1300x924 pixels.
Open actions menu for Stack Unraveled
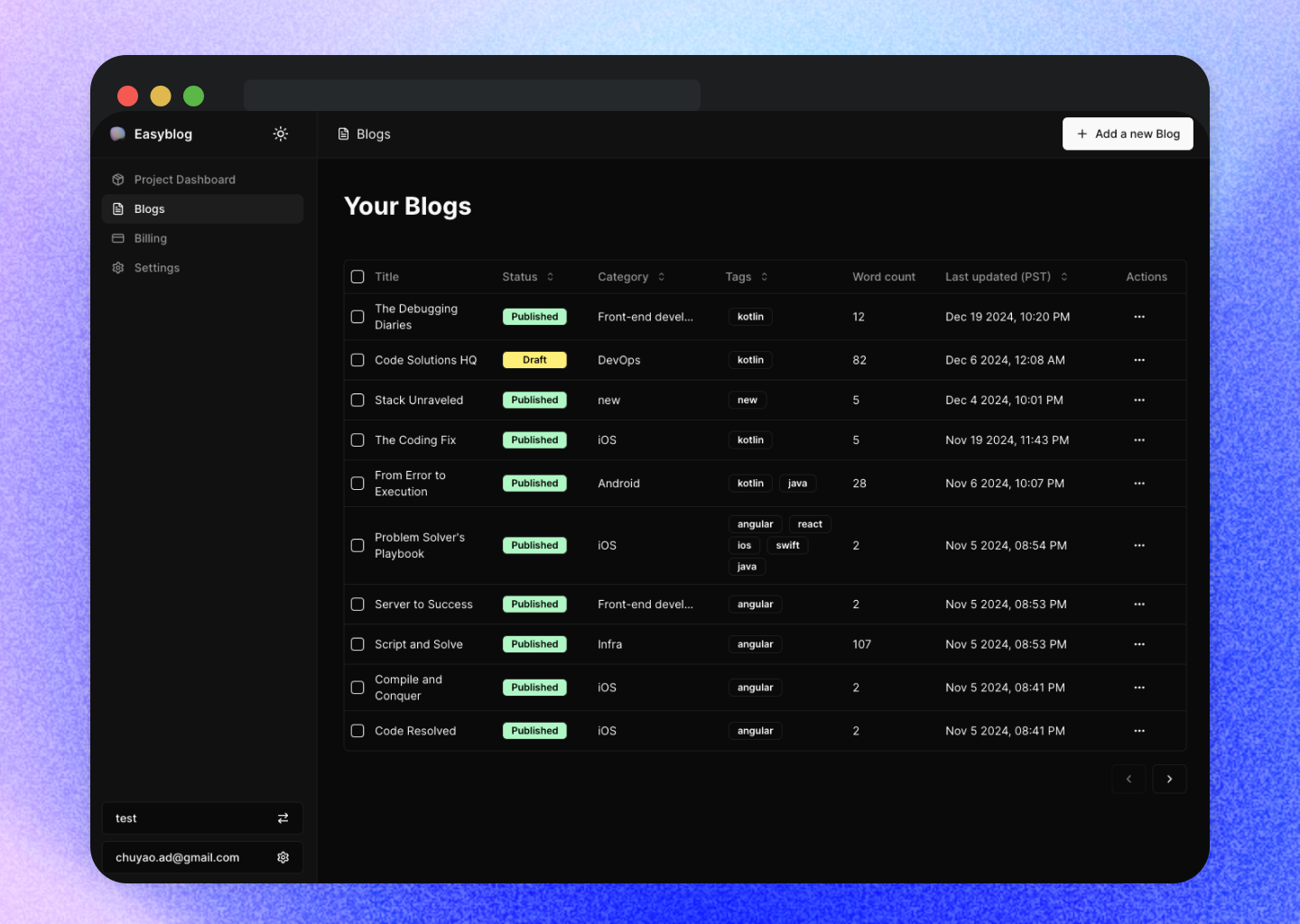point(1139,400)
